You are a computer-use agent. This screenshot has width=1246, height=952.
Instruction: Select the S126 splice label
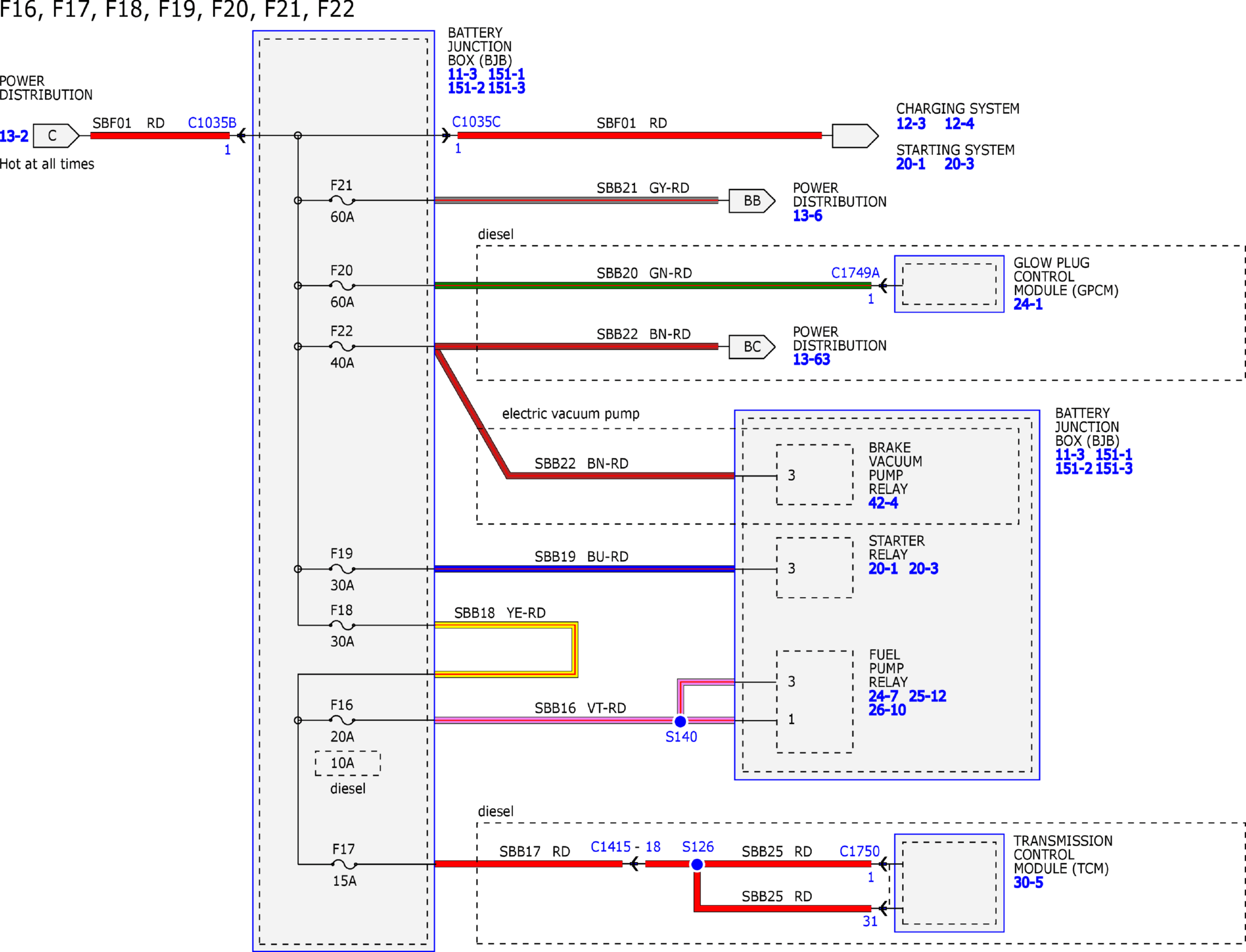click(698, 847)
